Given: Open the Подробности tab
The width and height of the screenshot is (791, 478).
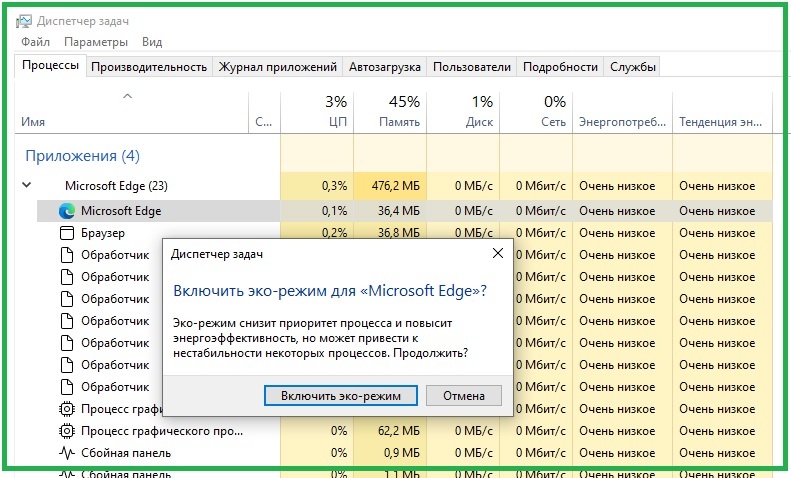Looking at the screenshot, I should [x=560, y=67].
